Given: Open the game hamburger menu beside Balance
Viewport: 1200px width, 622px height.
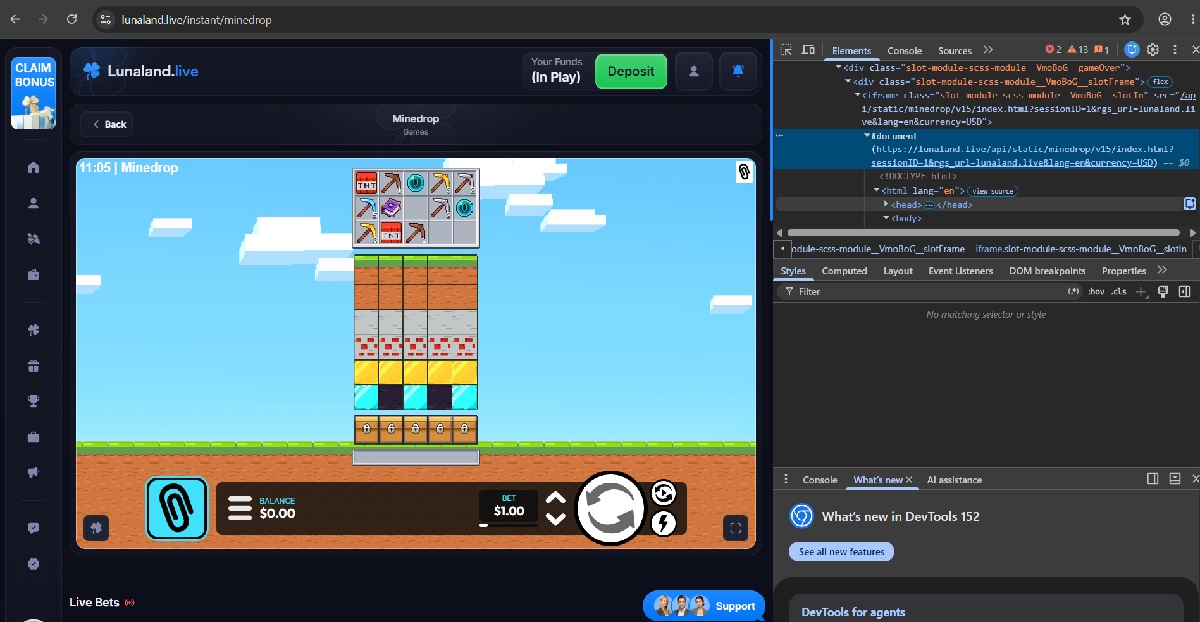Looking at the screenshot, I should click(x=240, y=508).
